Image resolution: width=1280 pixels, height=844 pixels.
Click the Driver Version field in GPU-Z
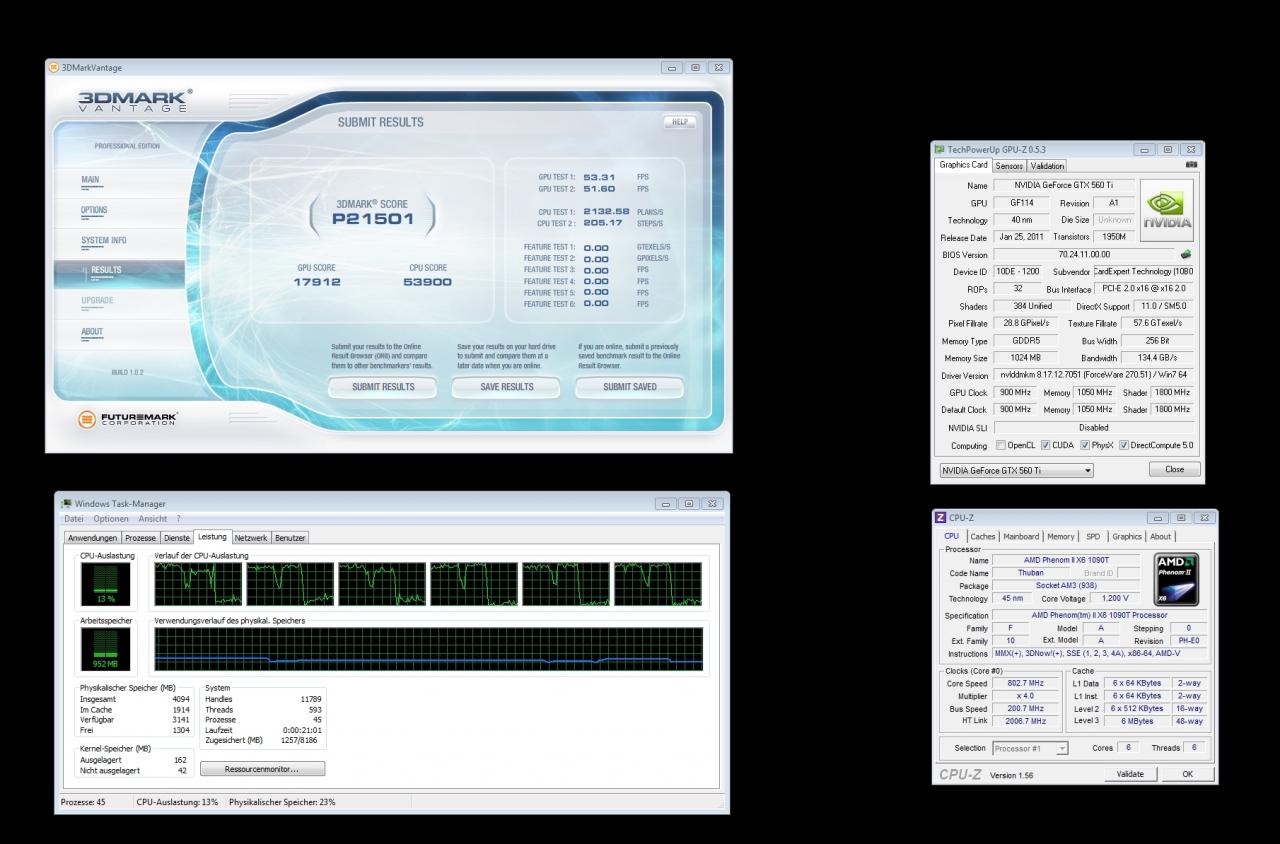pos(1094,375)
